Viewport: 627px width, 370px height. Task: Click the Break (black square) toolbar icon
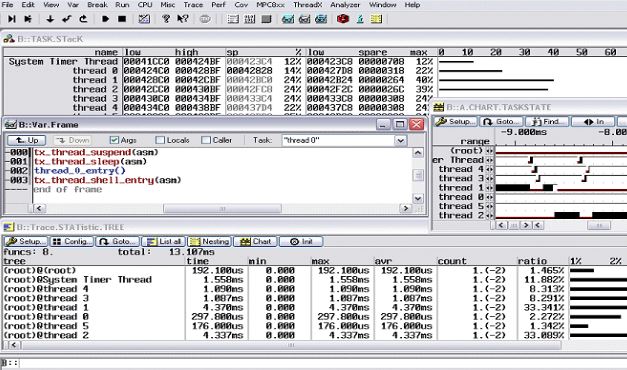[122, 19]
